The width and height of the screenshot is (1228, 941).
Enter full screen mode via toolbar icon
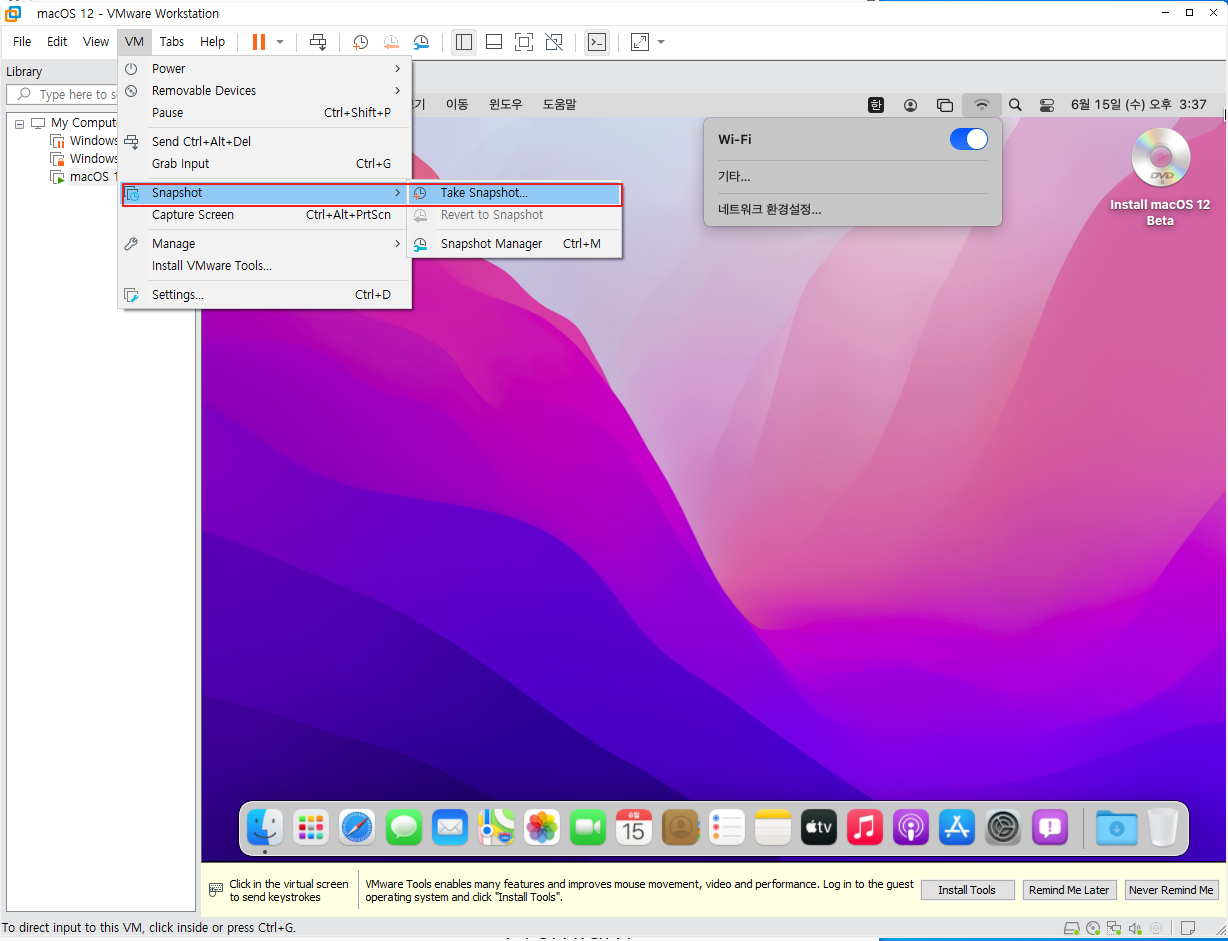tap(524, 42)
